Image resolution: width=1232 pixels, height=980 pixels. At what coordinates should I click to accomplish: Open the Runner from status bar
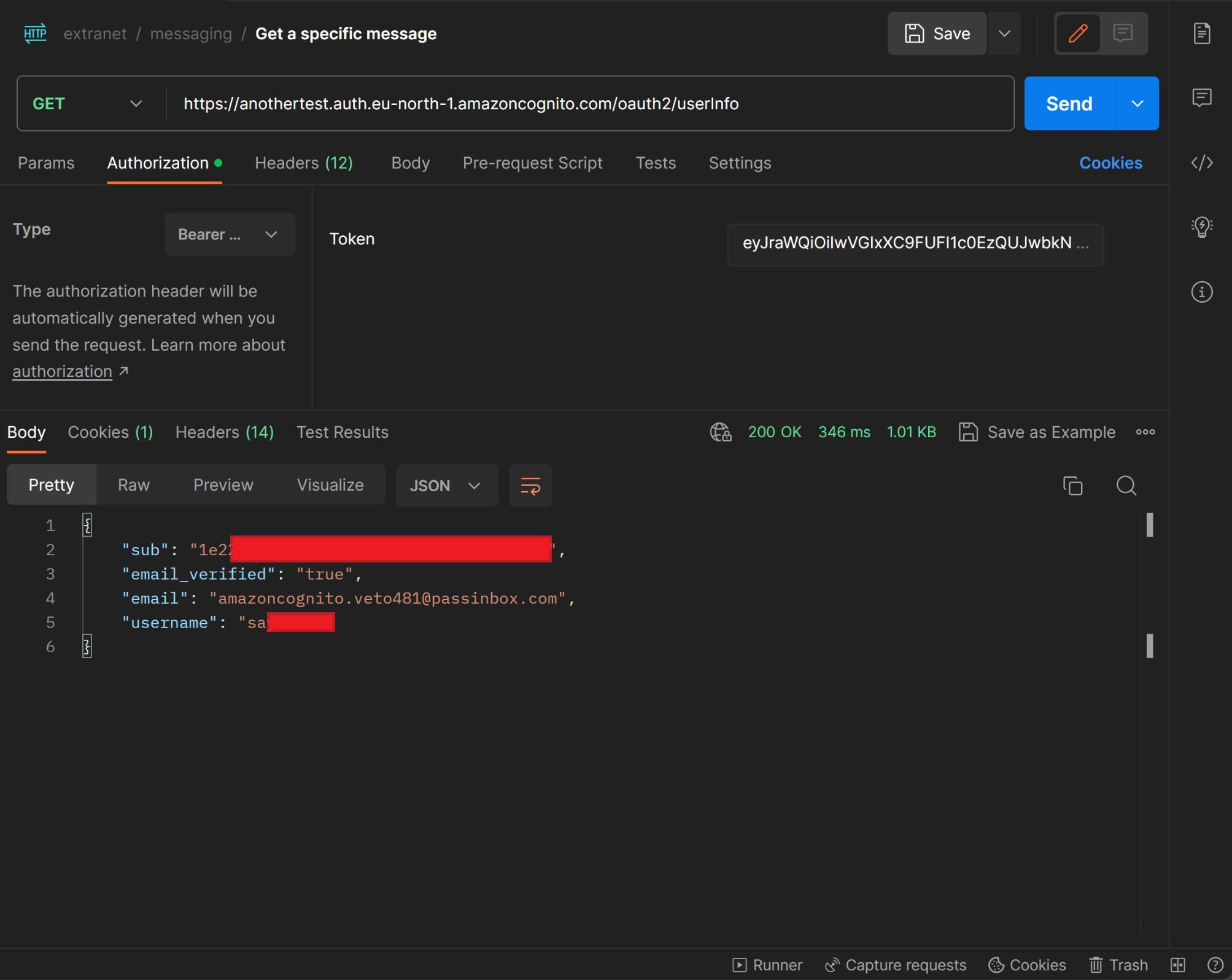point(767,965)
